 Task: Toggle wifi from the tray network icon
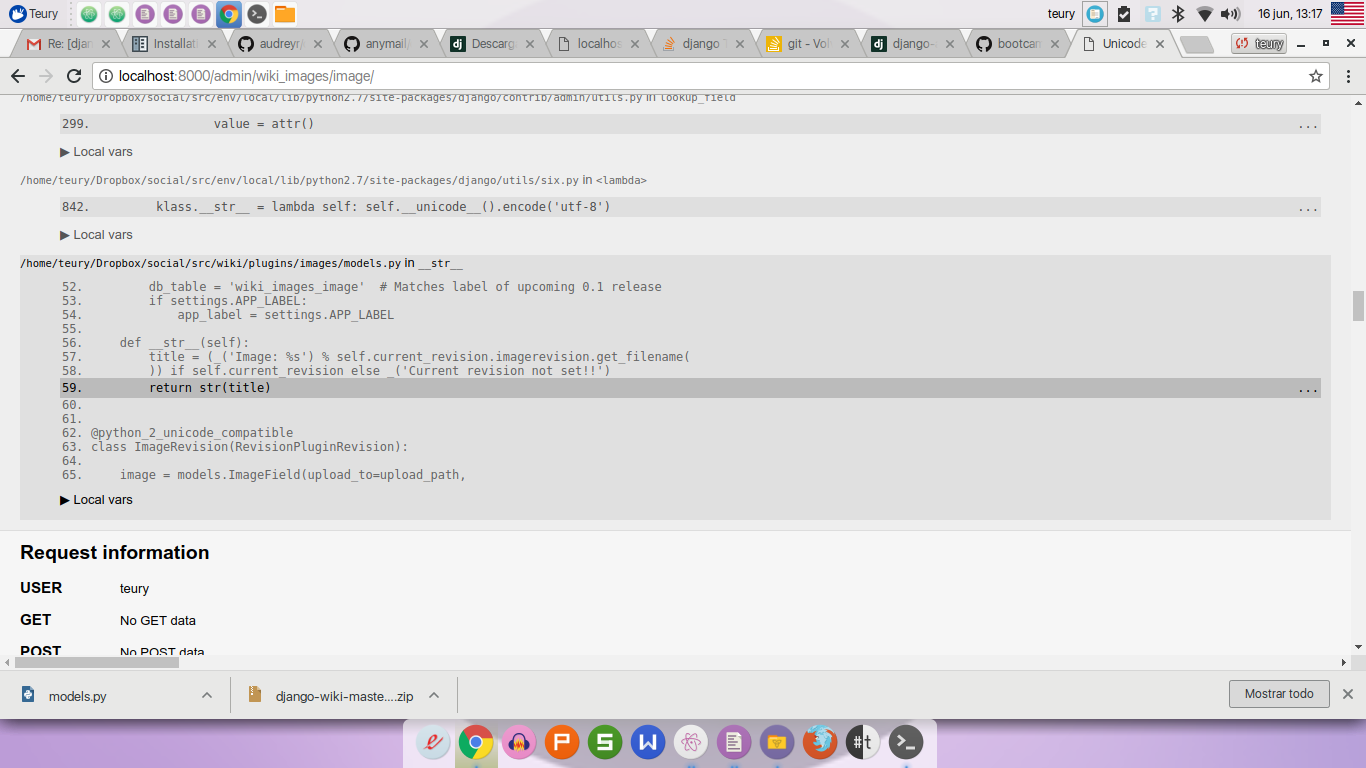[1205, 14]
